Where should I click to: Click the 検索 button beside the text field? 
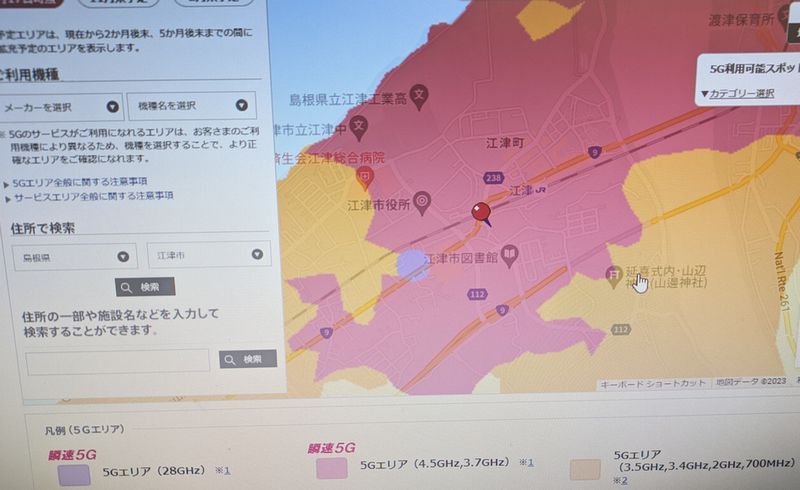point(248,359)
